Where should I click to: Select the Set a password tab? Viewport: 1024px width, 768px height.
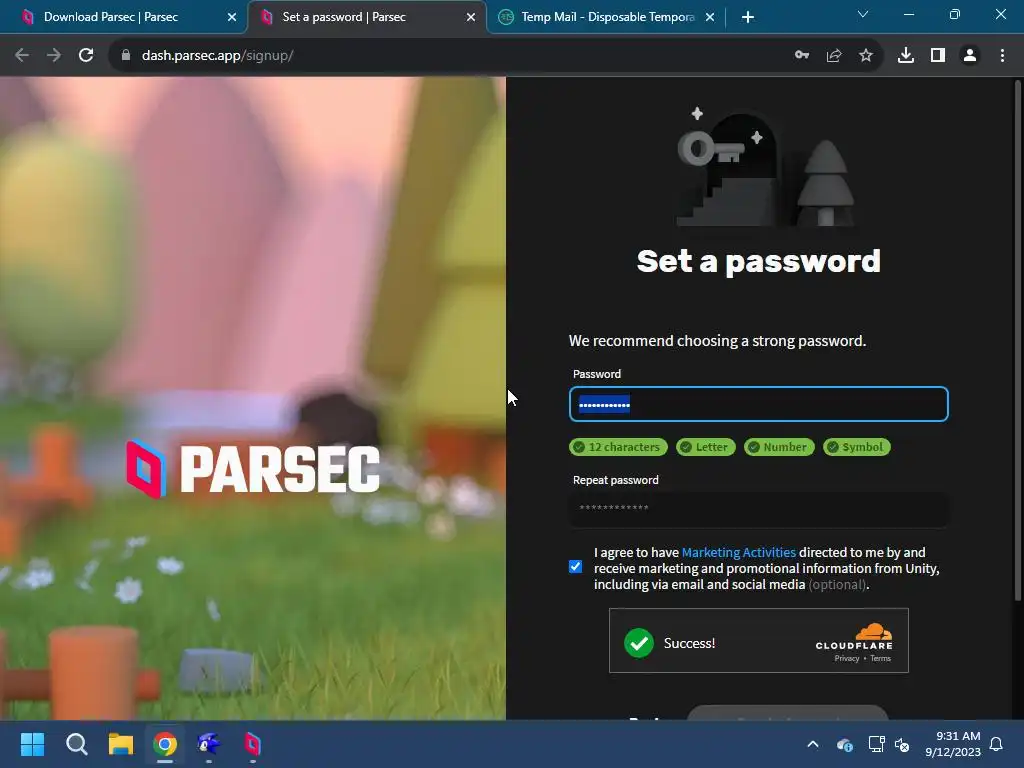(367, 17)
